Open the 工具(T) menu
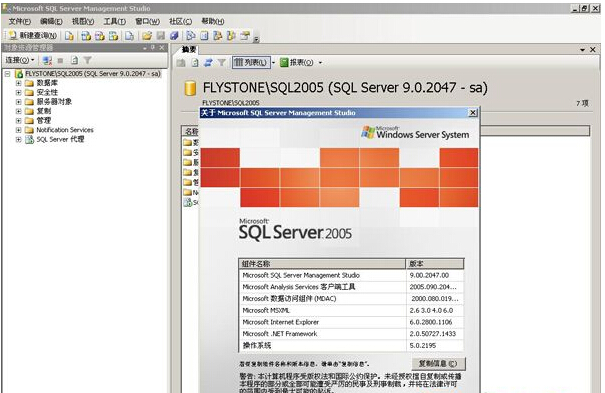The width and height of the screenshot is (605, 393). 115,22
